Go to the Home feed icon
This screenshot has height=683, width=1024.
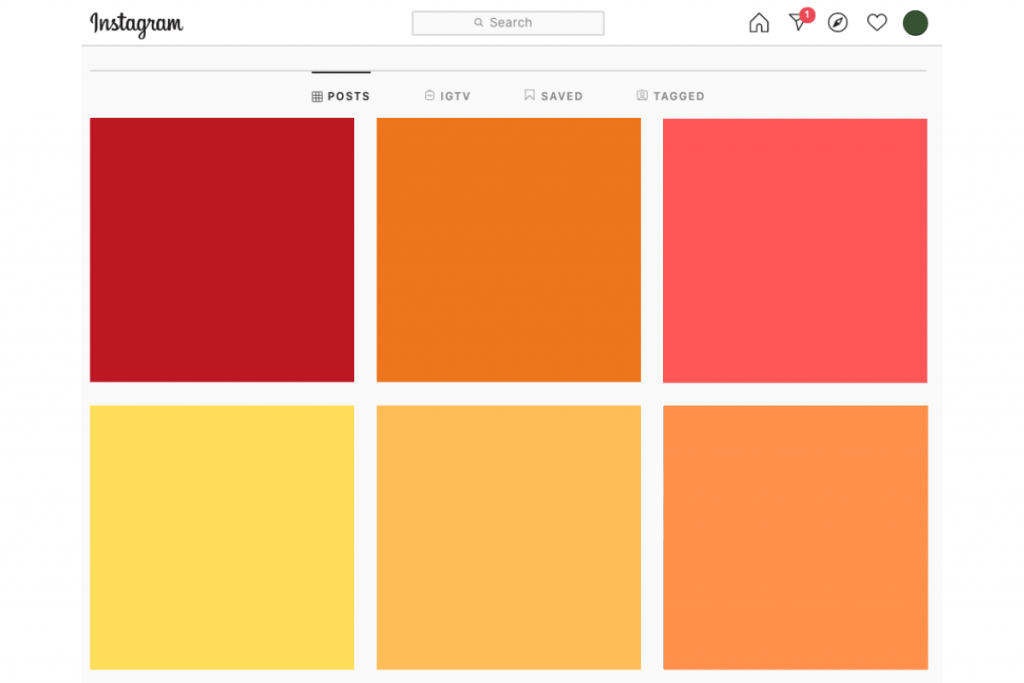click(759, 23)
